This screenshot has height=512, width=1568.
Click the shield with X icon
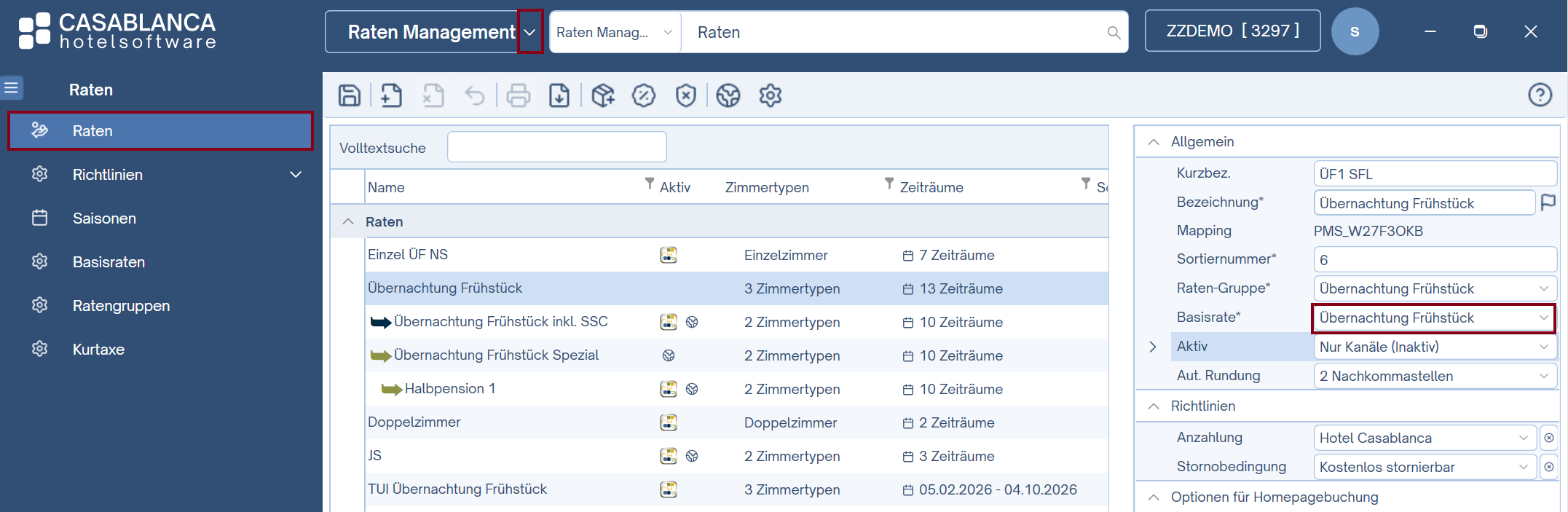point(686,95)
